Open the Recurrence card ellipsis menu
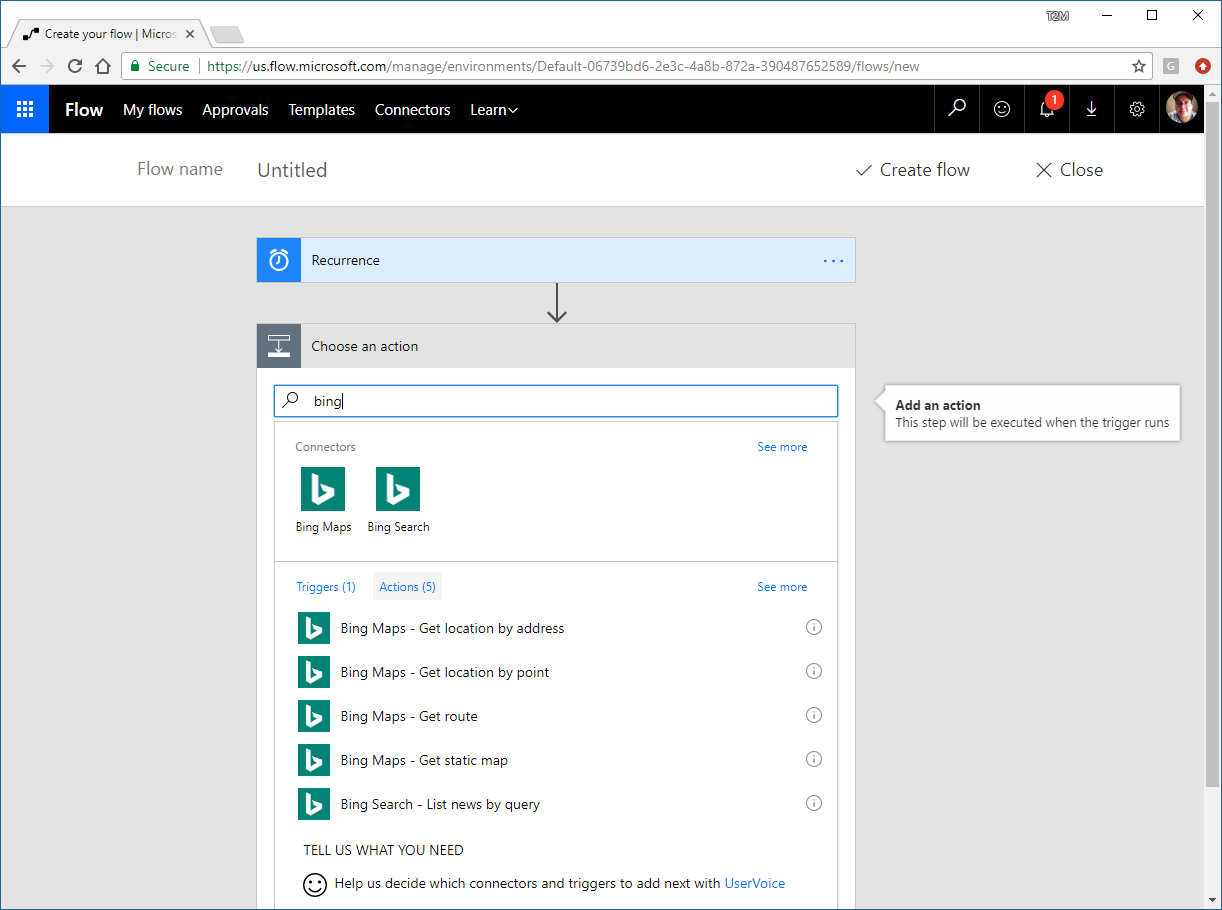The image size is (1222, 910). (833, 260)
